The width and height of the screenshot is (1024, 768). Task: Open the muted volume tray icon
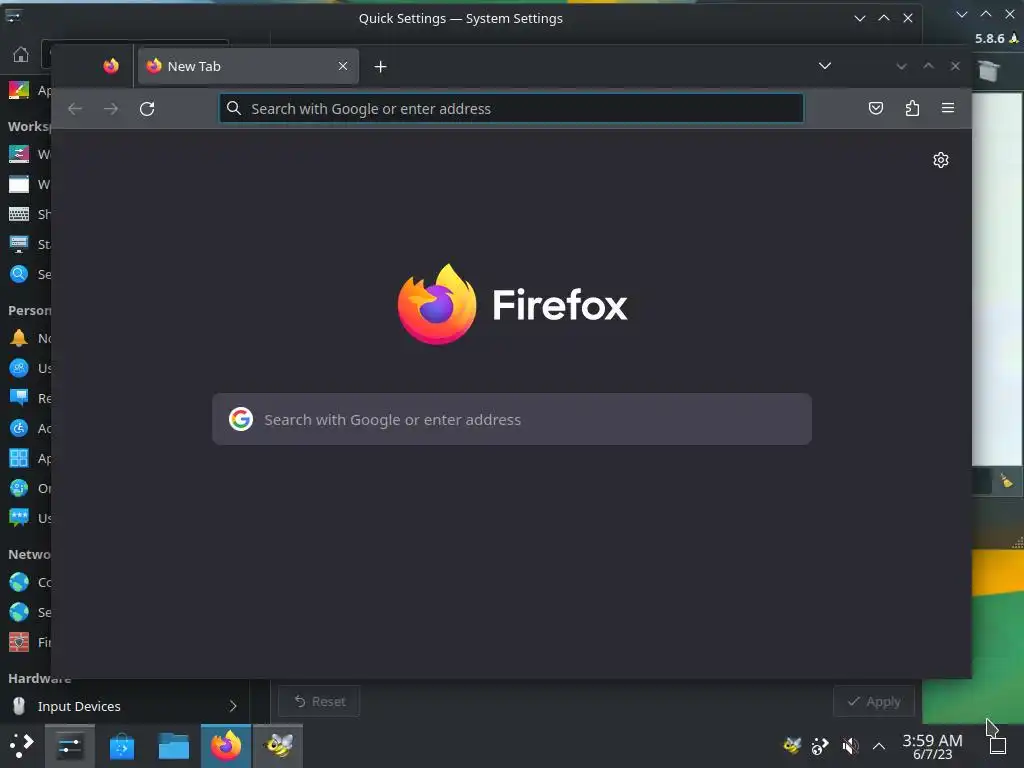(x=850, y=745)
